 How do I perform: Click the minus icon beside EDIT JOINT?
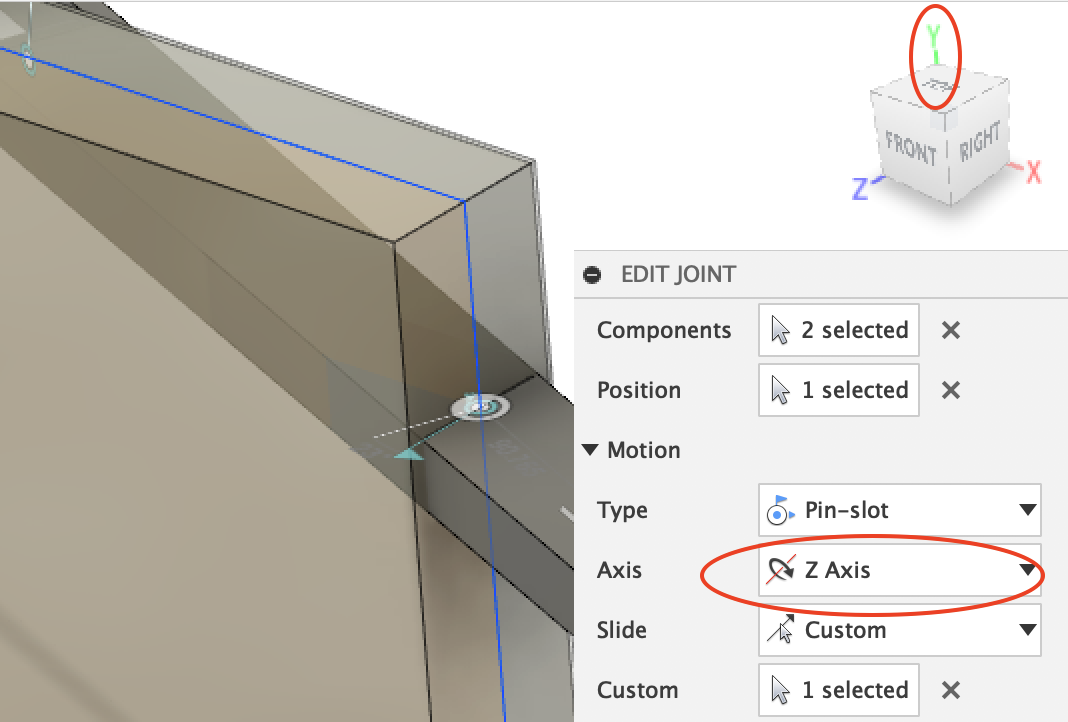pyautogui.click(x=594, y=273)
